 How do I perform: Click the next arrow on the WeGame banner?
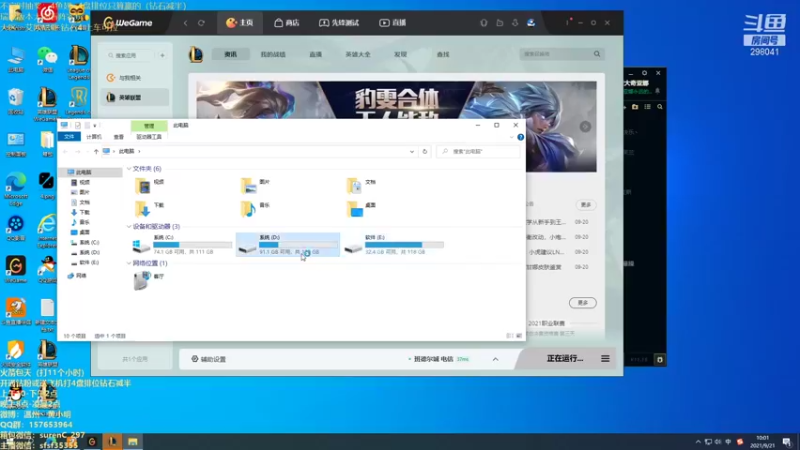pyautogui.click(x=585, y=127)
